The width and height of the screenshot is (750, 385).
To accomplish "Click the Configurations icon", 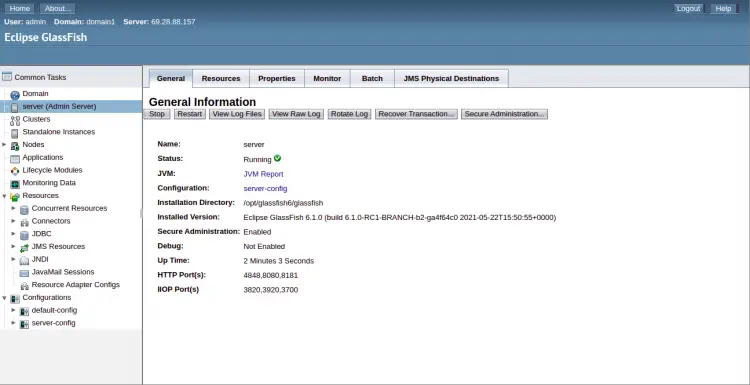I will 15,298.
